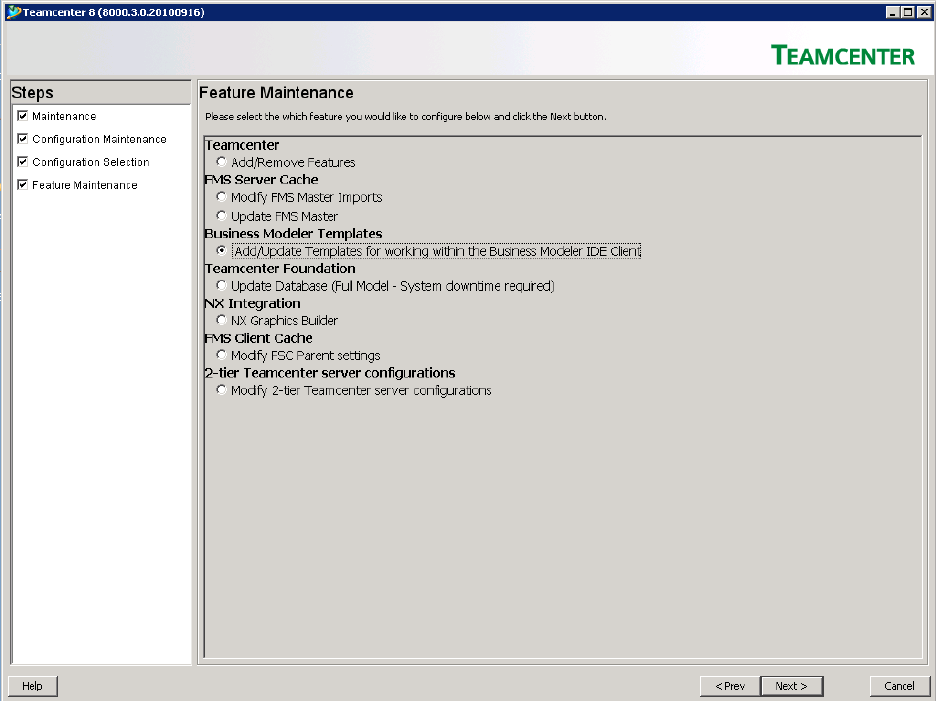The width and height of the screenshot is (936, 701).
Task: Select Add/Update Templates for Business Modeler IDE
Action: tap(221, 251)
